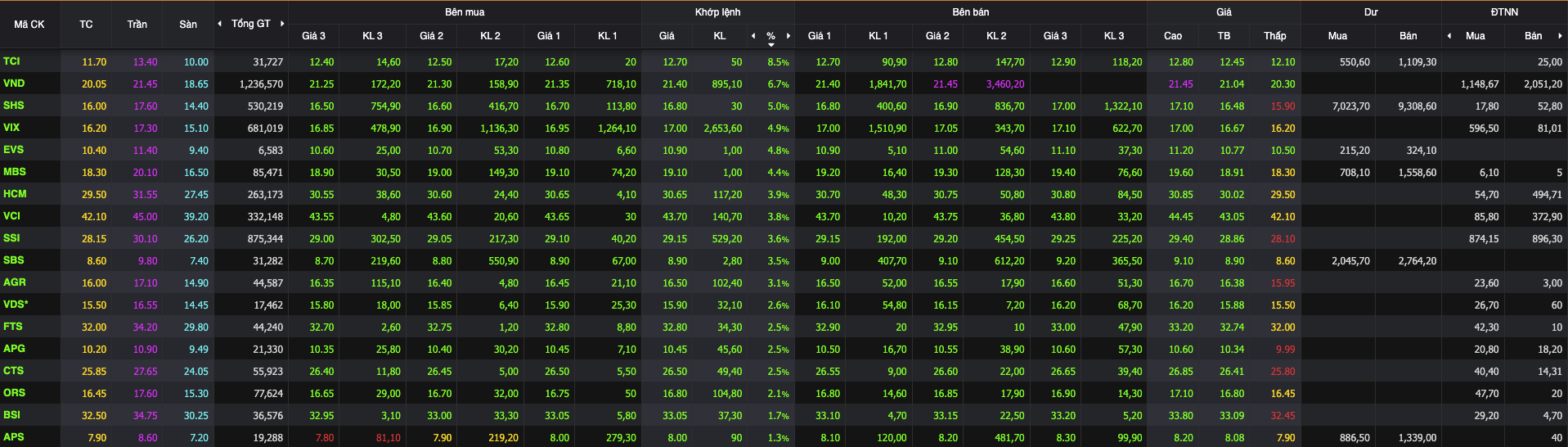The height and width of the screenshot is (447, 1568).
Task: Click SSI foreign buy value 874,15
Action: click(1484, 239)
